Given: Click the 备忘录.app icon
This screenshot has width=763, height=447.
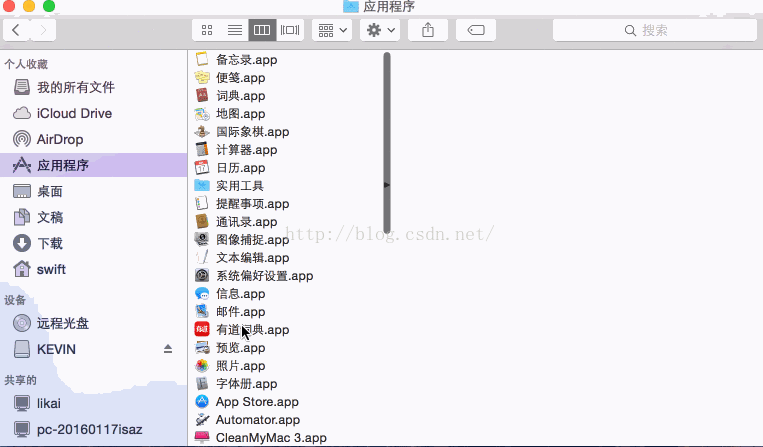Looking at the screenshot, I should [x=202, y=59].
